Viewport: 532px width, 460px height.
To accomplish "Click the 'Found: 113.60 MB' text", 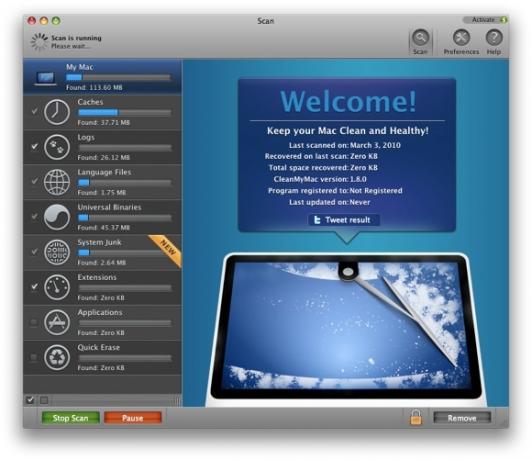I will pos(94,88).
